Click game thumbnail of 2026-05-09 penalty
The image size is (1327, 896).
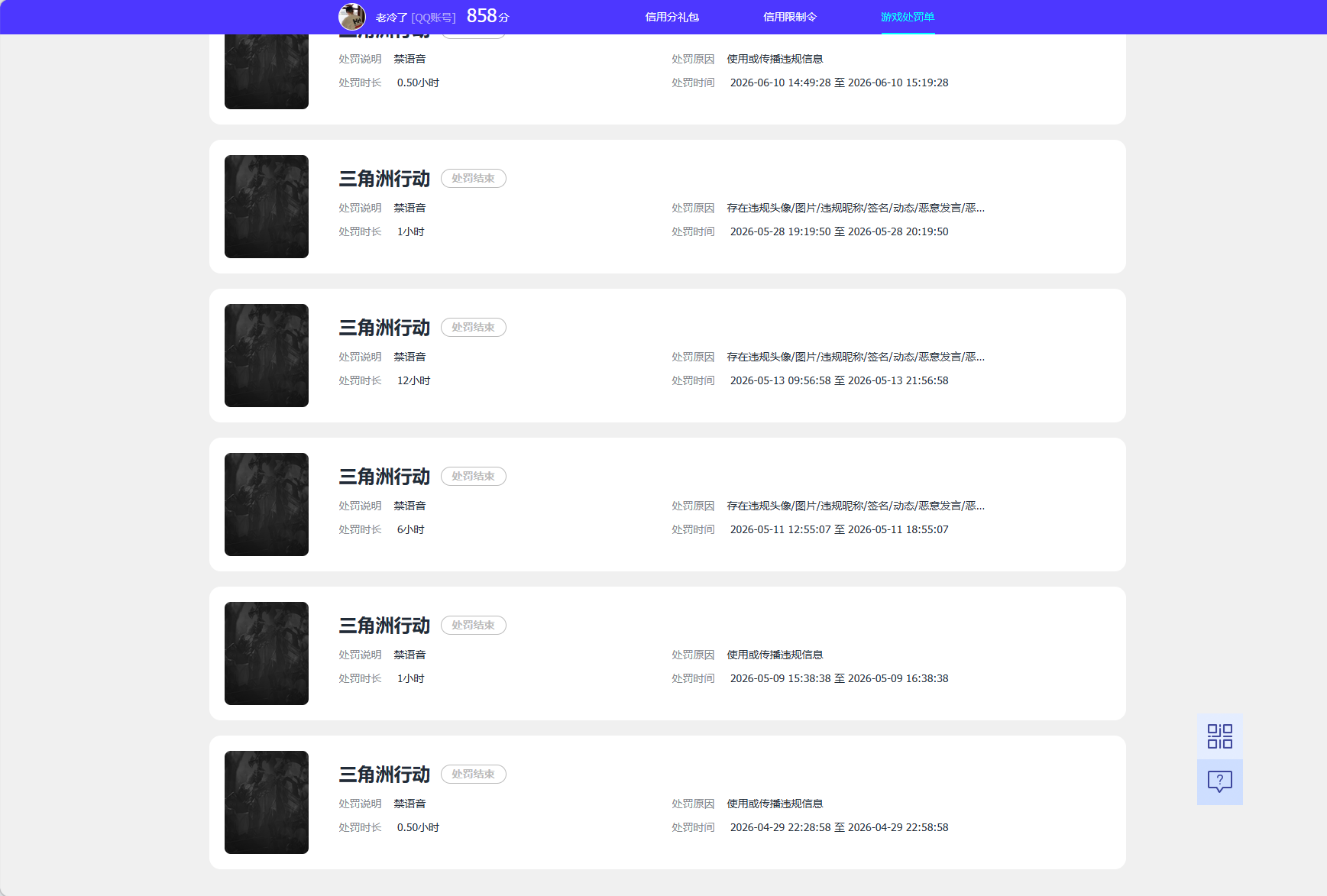pos(267,653)
